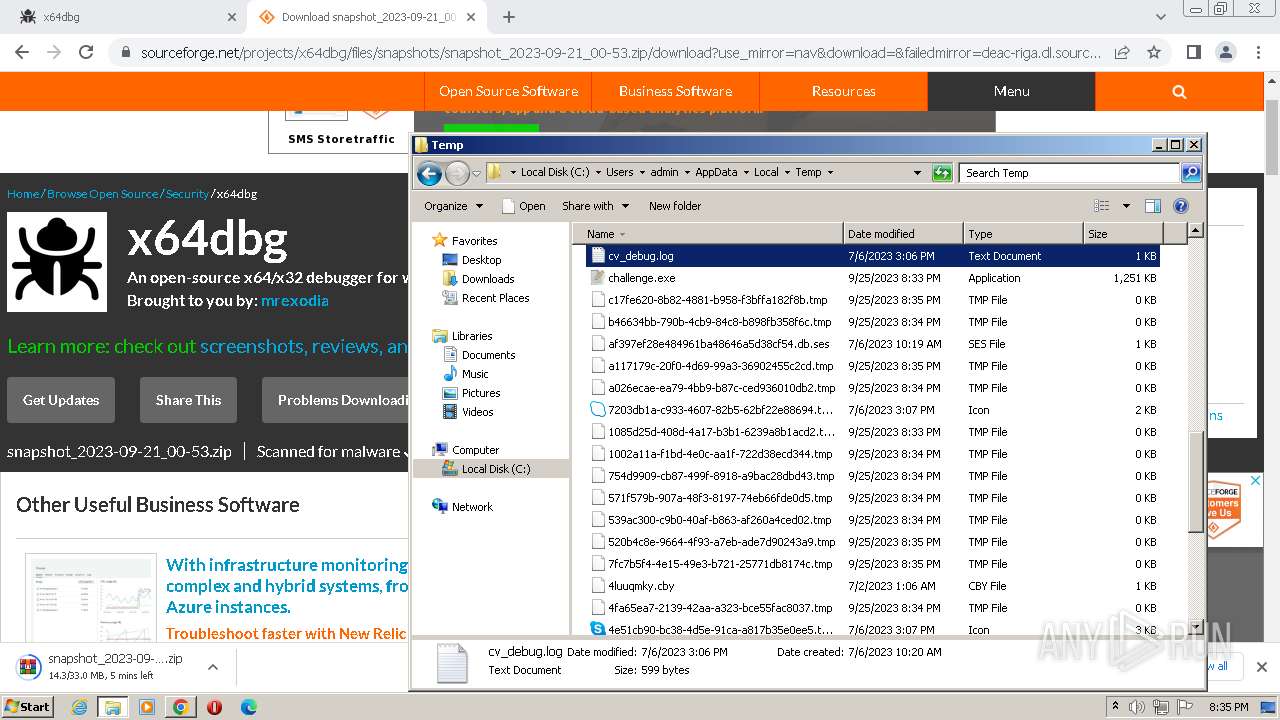Screen dimensions: 1280x720
Task: Click the Problems Downloading button
Action: point(335,400)
